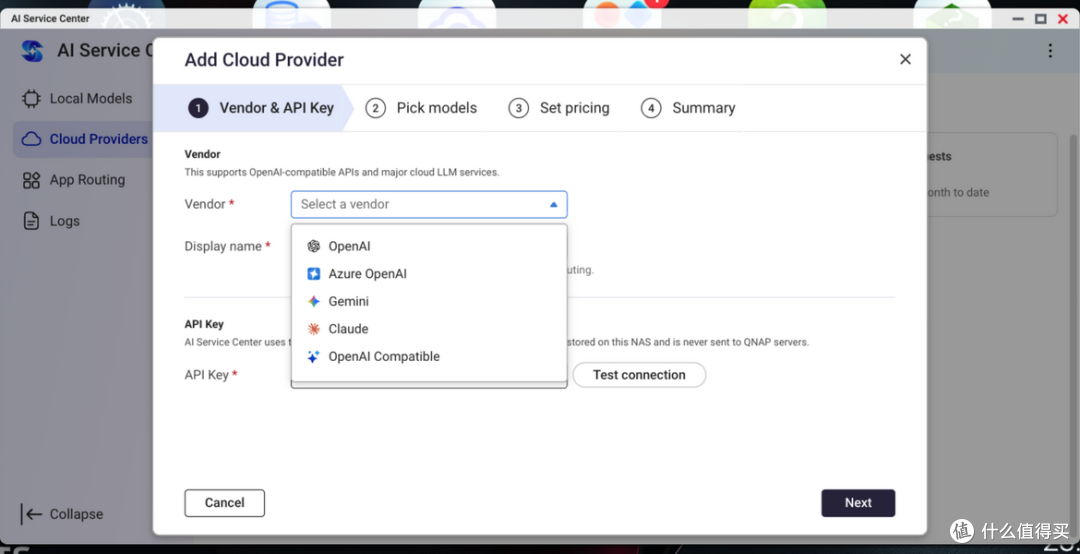Click the Logs document icon

click(31, 221)
